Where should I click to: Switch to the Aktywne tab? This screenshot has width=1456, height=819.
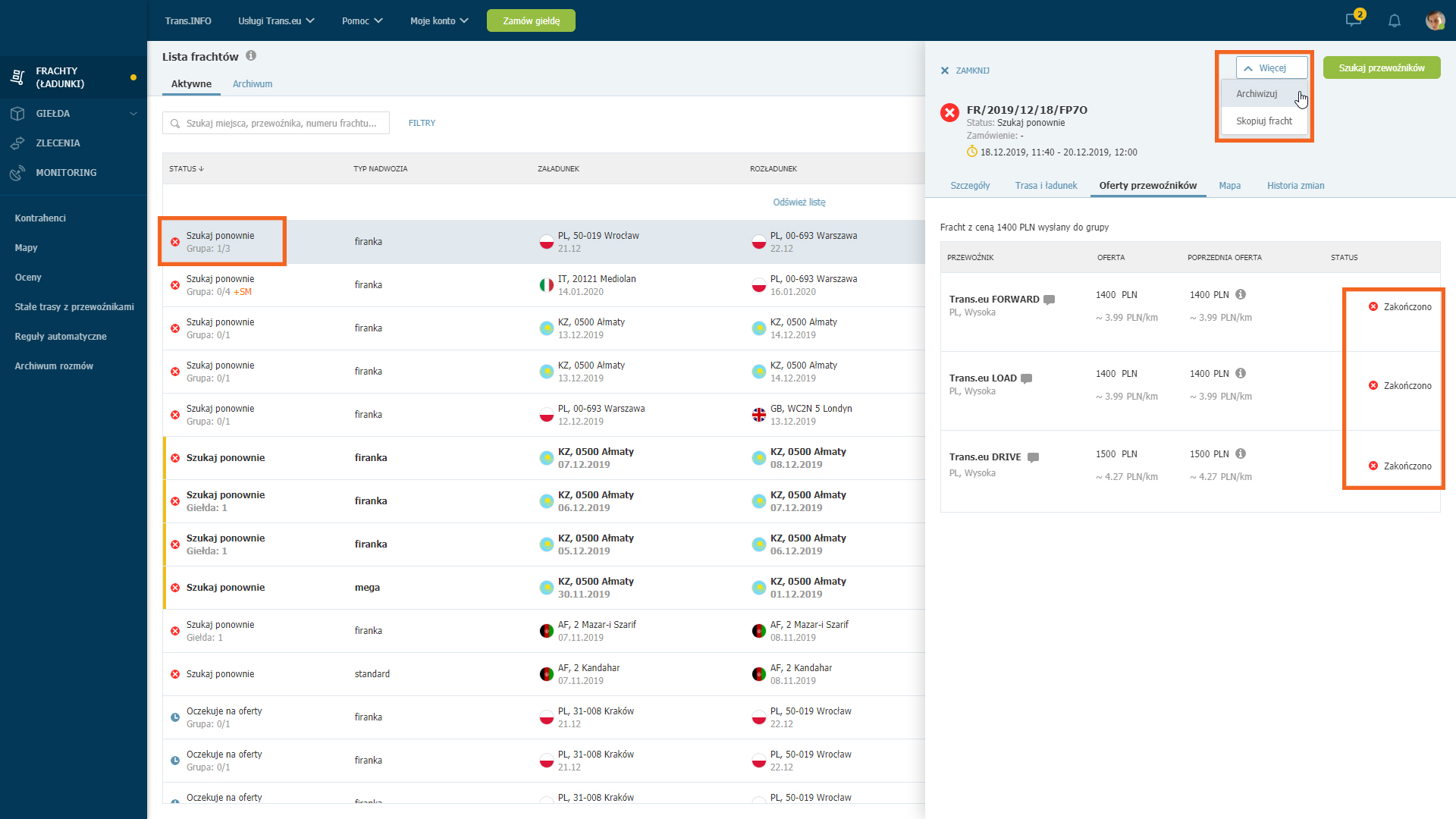[191, 84]
